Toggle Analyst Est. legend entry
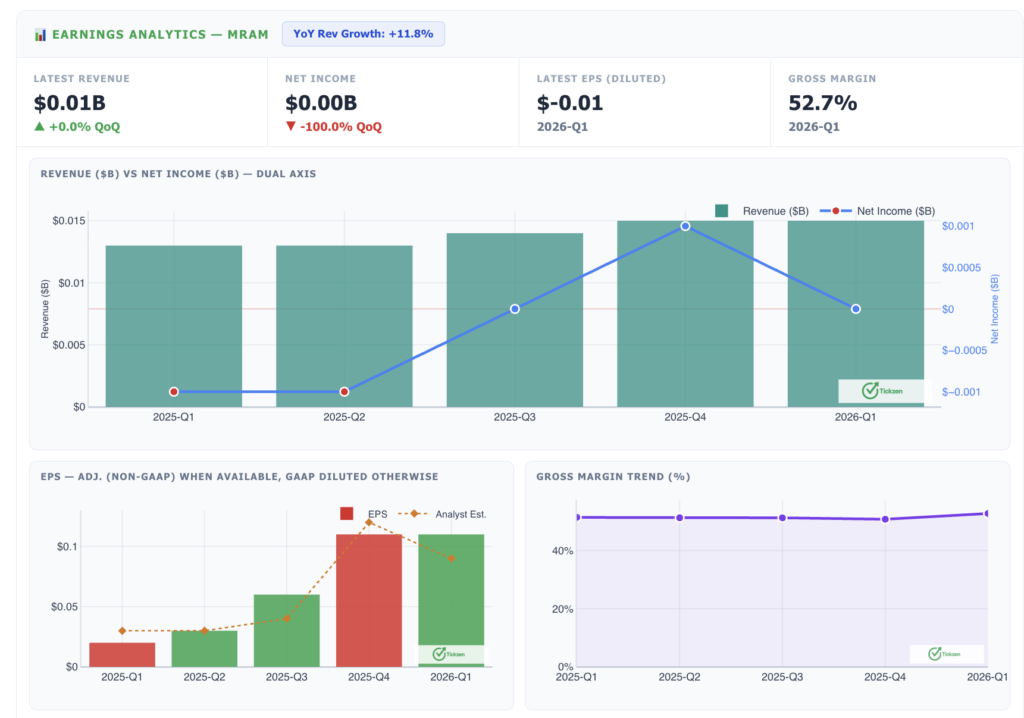The width and height of the screenshot is (1024, 718). 442,514
